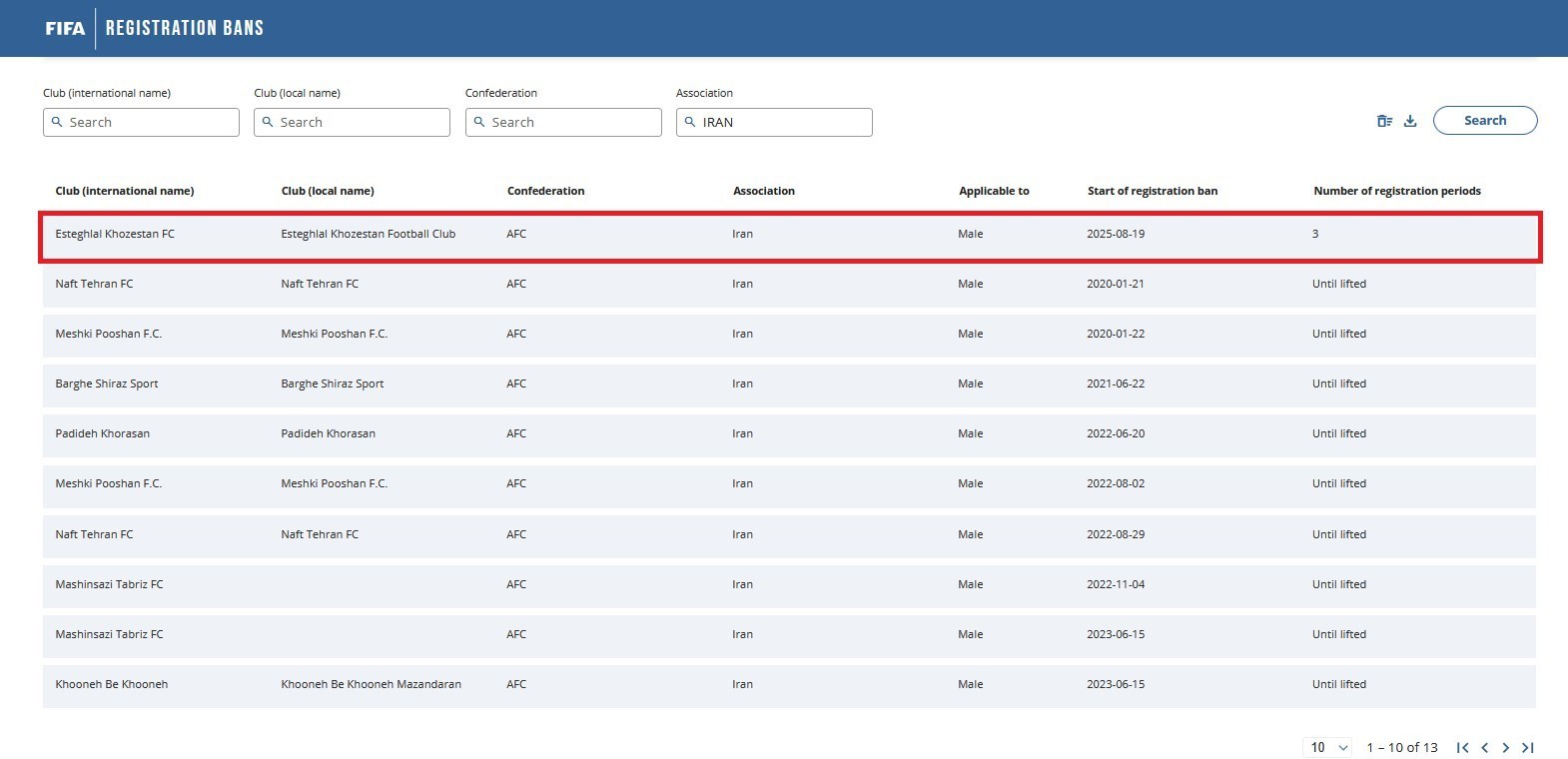Select the Esteghlal Khozestan FC row
Image resolution: width=1568 pixels, height=759 pixels.
tap(115, 234)
